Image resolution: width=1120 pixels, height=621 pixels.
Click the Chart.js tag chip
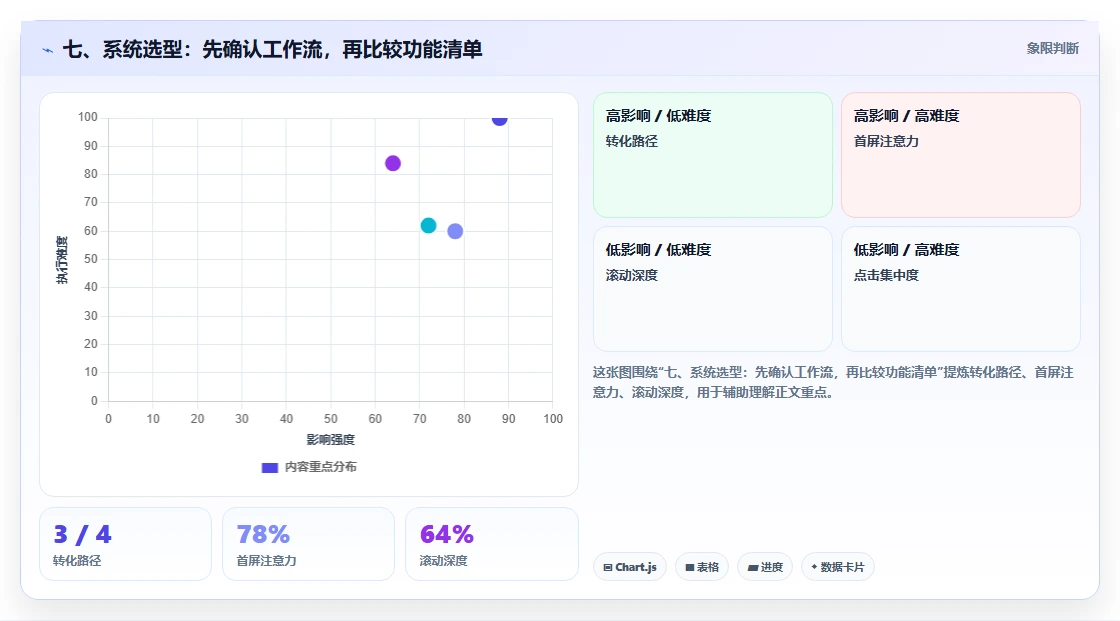point(630,567)
